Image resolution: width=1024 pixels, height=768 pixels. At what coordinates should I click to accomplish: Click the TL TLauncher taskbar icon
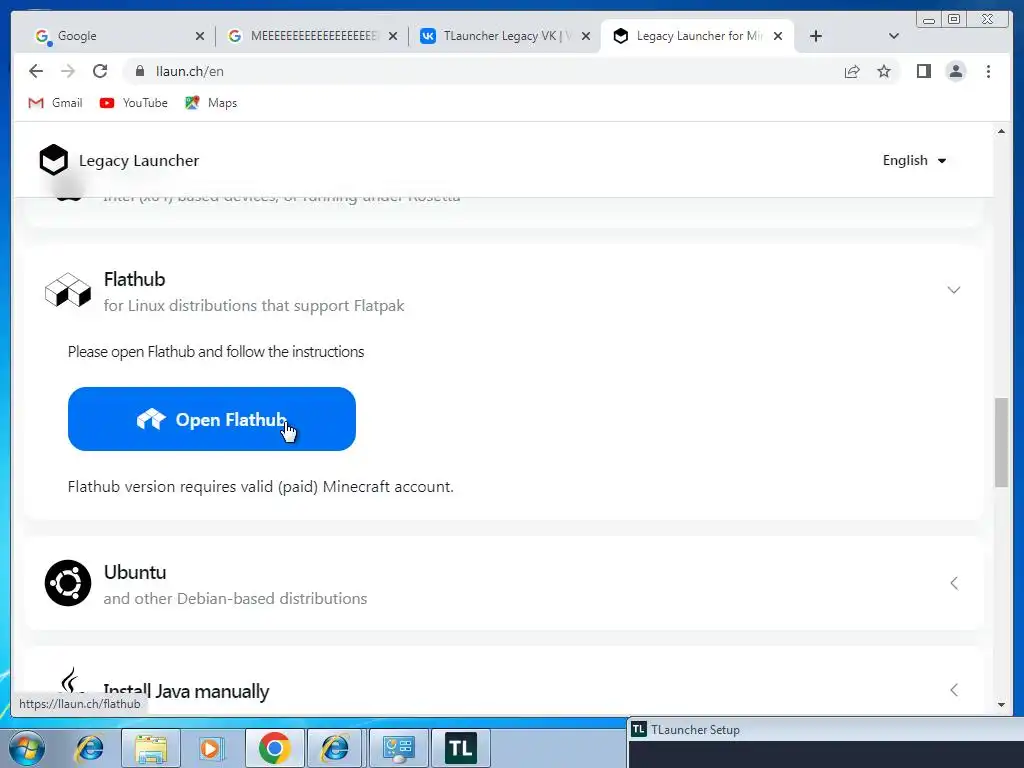(x=460, y=748)
